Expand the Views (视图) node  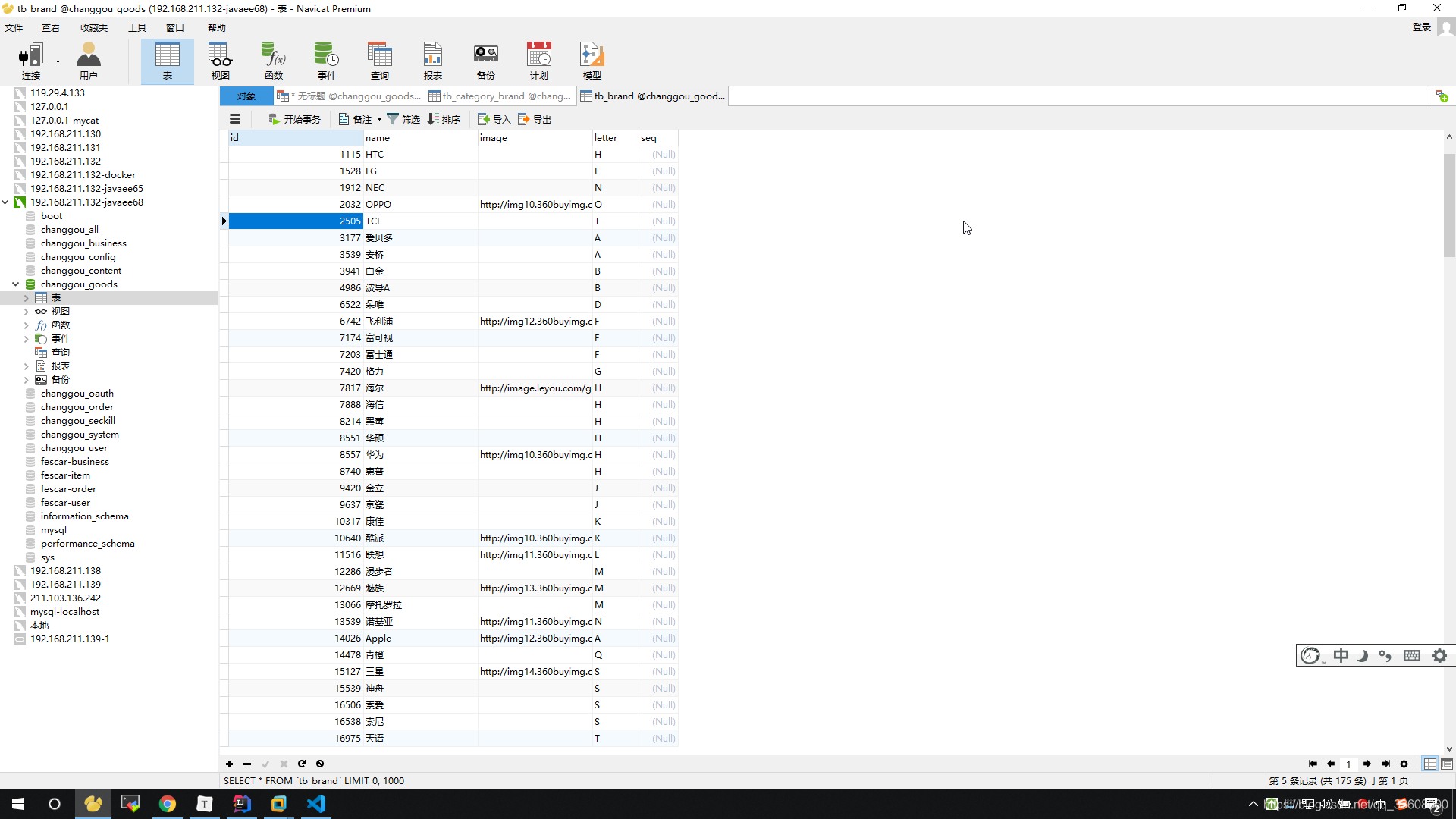coord(26,312)
